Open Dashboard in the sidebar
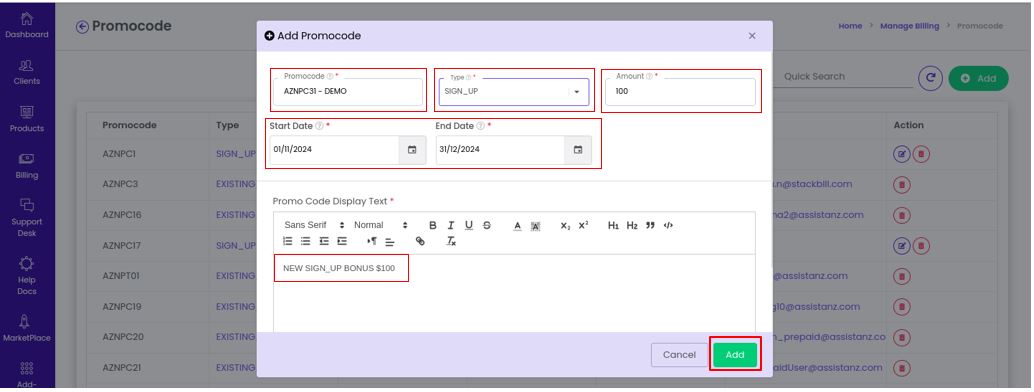The image size is (1034, 392). 27,26
